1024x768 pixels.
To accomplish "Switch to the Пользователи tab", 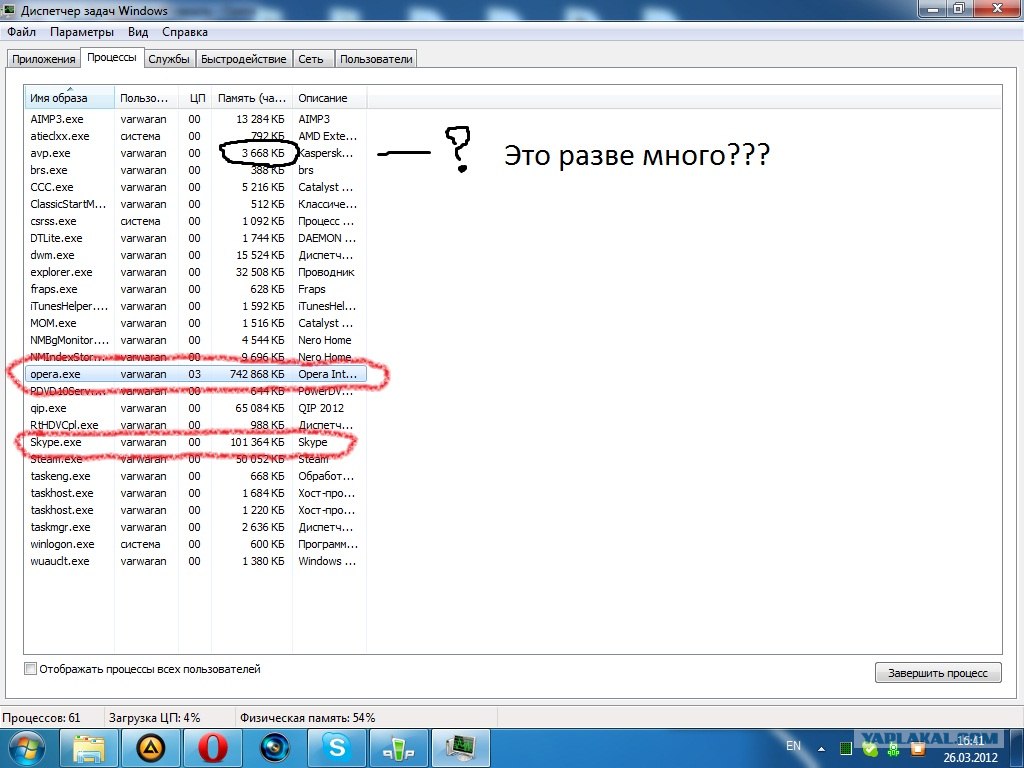I will (376, 59).
